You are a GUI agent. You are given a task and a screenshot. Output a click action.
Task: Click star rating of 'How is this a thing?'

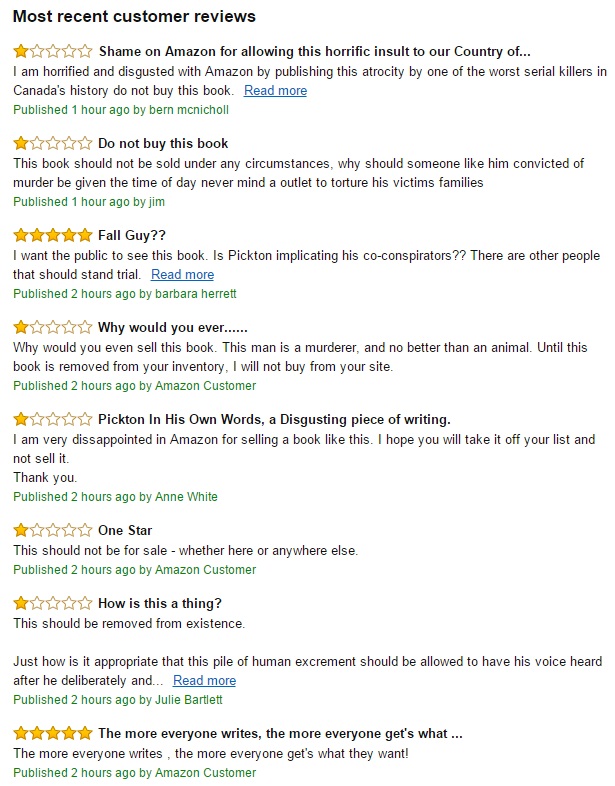(x=52, y=603)
